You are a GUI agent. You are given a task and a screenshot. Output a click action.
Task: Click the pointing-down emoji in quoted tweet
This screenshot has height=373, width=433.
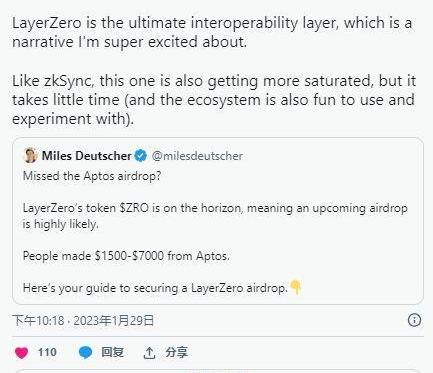[296, 287]
